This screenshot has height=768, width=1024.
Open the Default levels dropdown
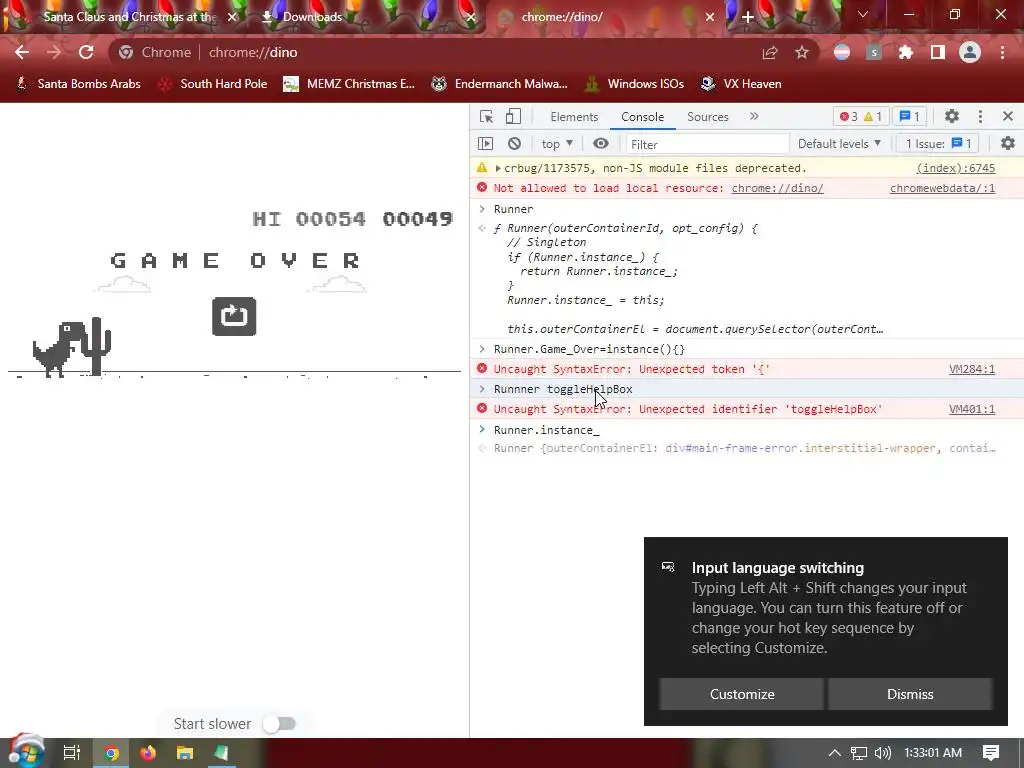(839, 144)
